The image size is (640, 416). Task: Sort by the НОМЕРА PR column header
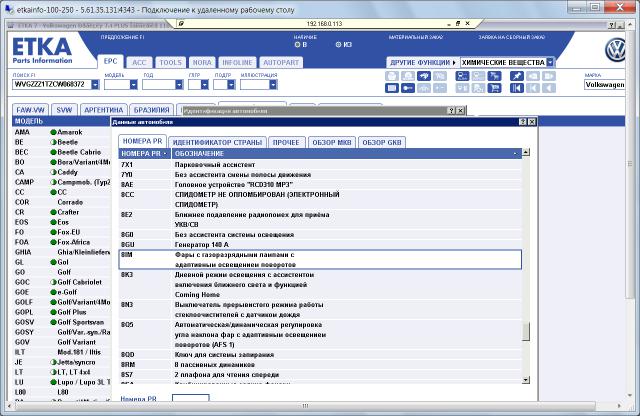click(x=144, y=153)
